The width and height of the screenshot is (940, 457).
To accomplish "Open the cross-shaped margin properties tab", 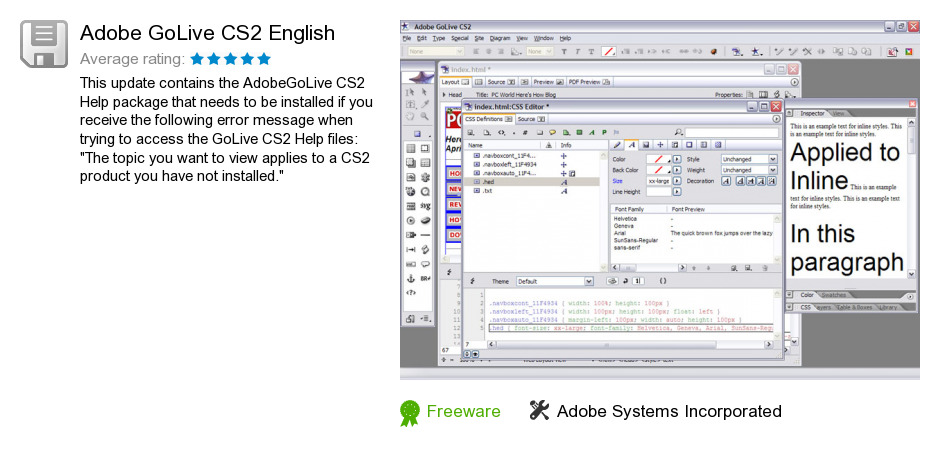I will pyautogui.click(x=660, y=145).
